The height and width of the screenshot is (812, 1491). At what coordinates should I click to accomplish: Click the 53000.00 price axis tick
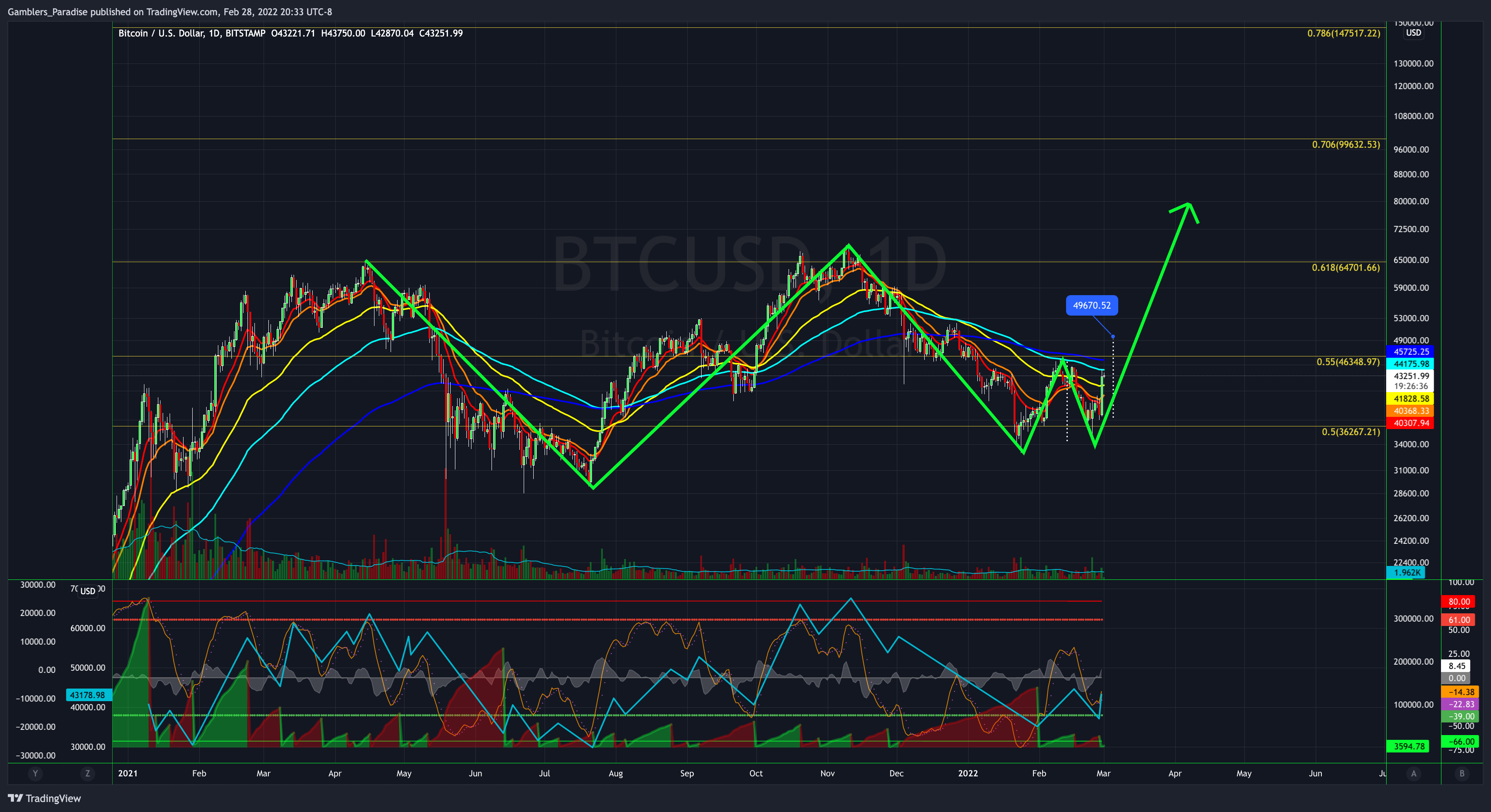pos(1411,318)
